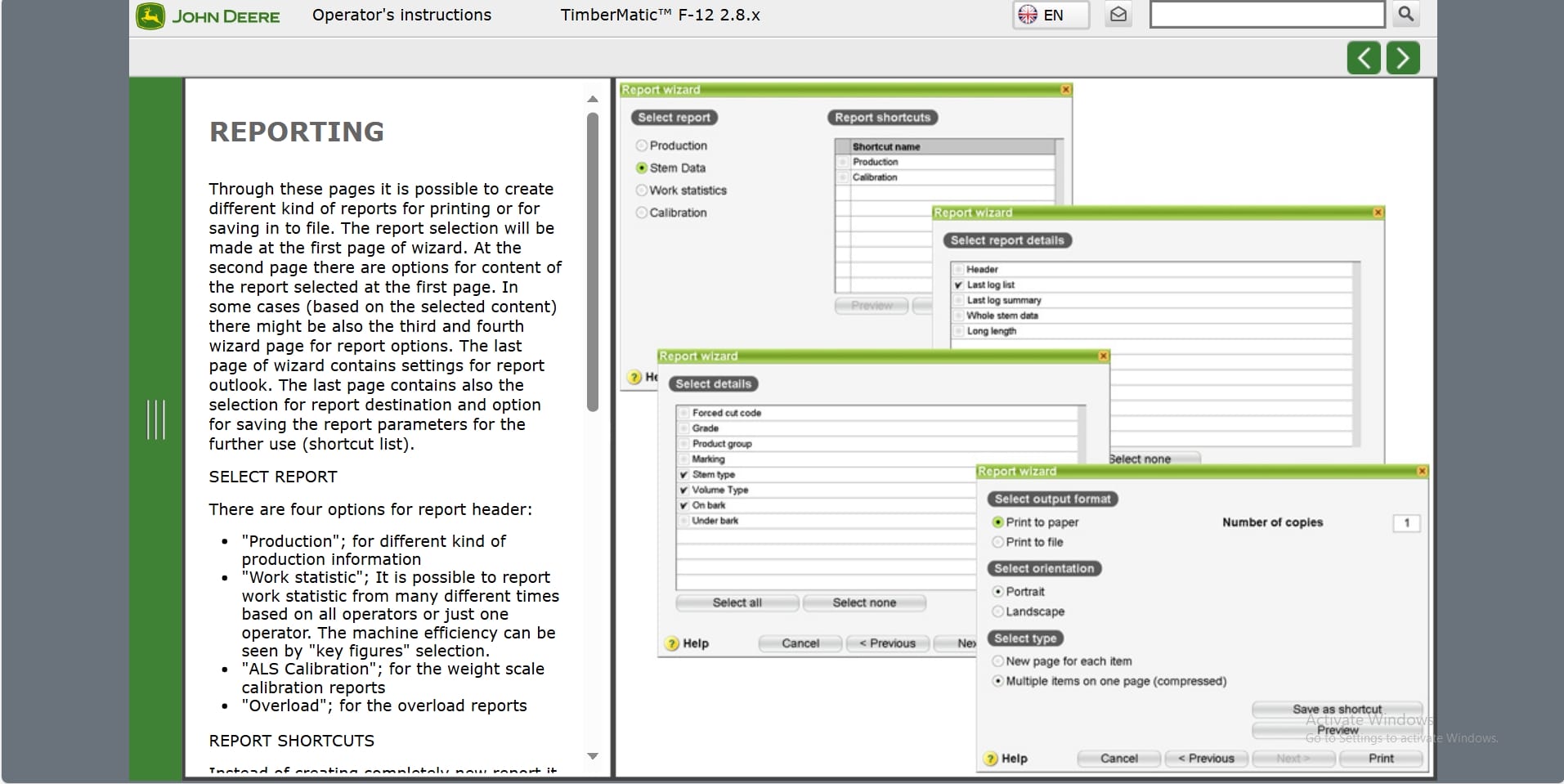The width and height of the screenshot is (1564, 784).
Task: Click the Operator's instructions title
Action: point(402,15)
